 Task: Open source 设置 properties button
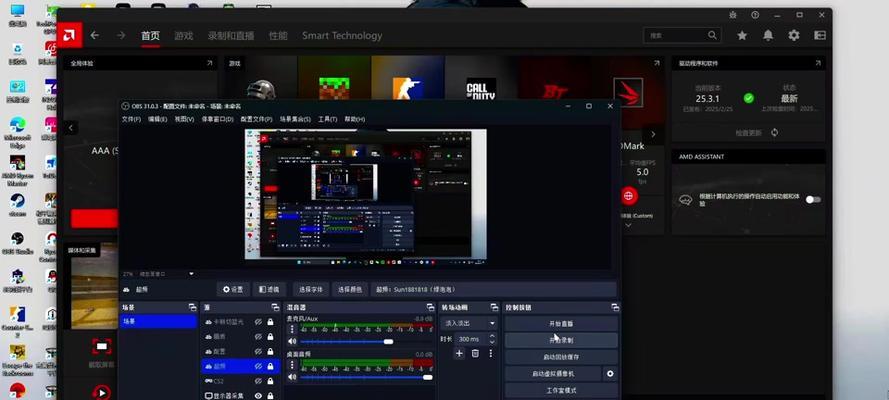(232, 290)
